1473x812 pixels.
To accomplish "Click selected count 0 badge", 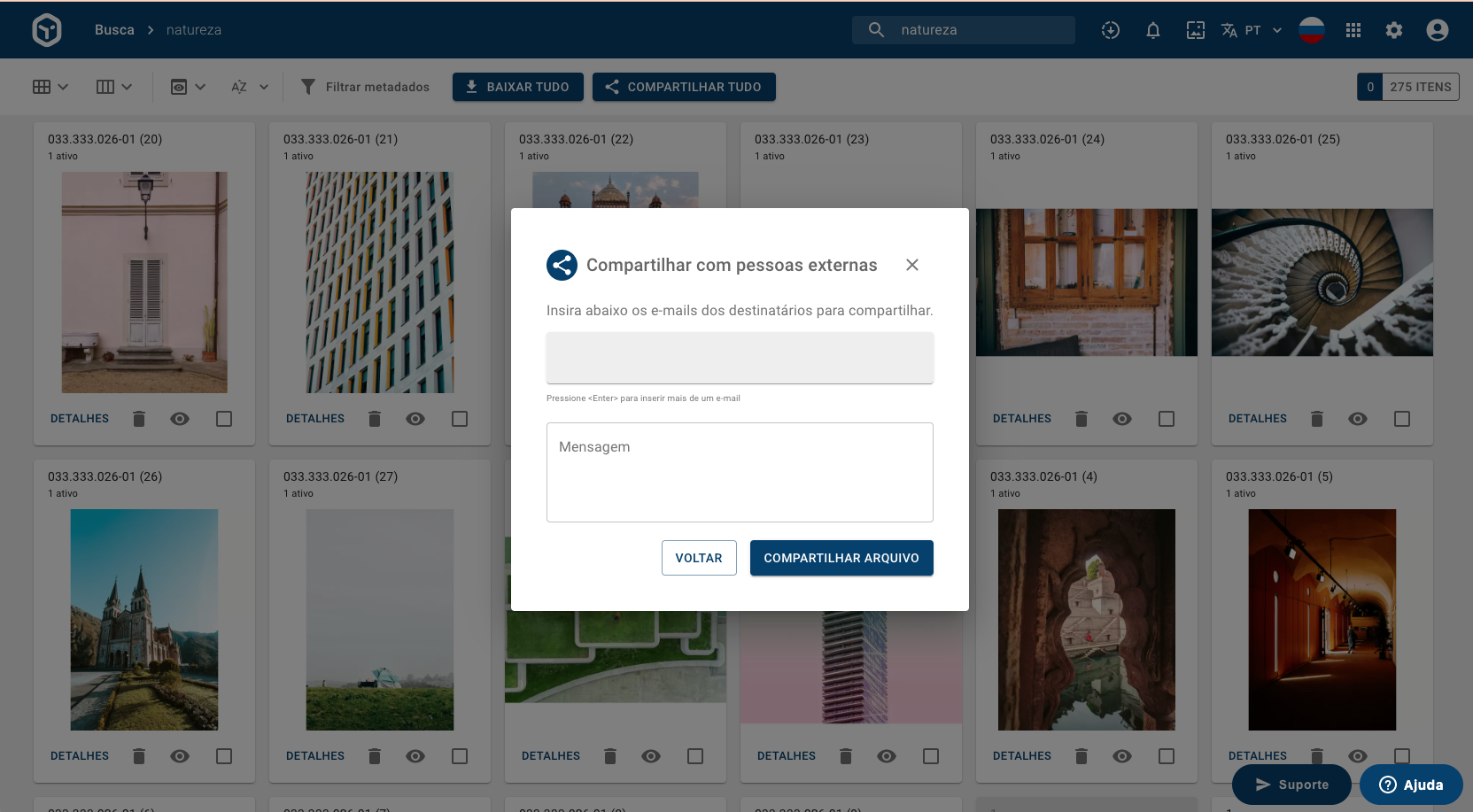I will (x=1370, y=87).
